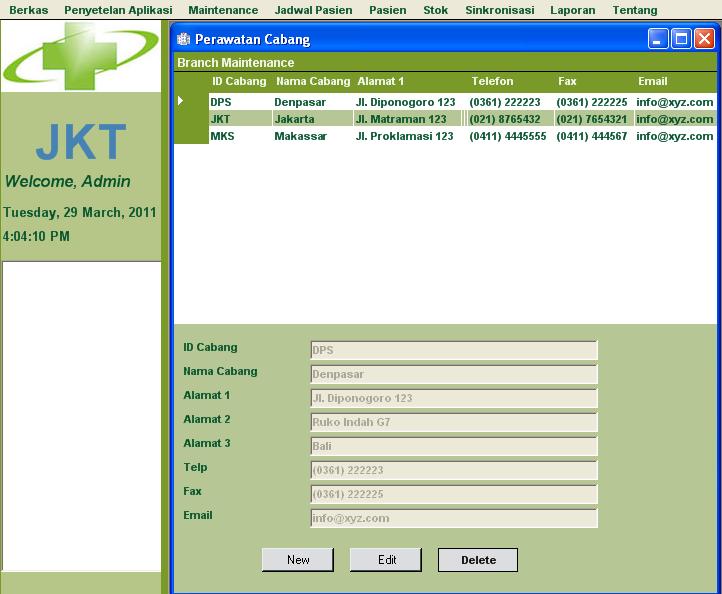Click the Fax column header

567,82
